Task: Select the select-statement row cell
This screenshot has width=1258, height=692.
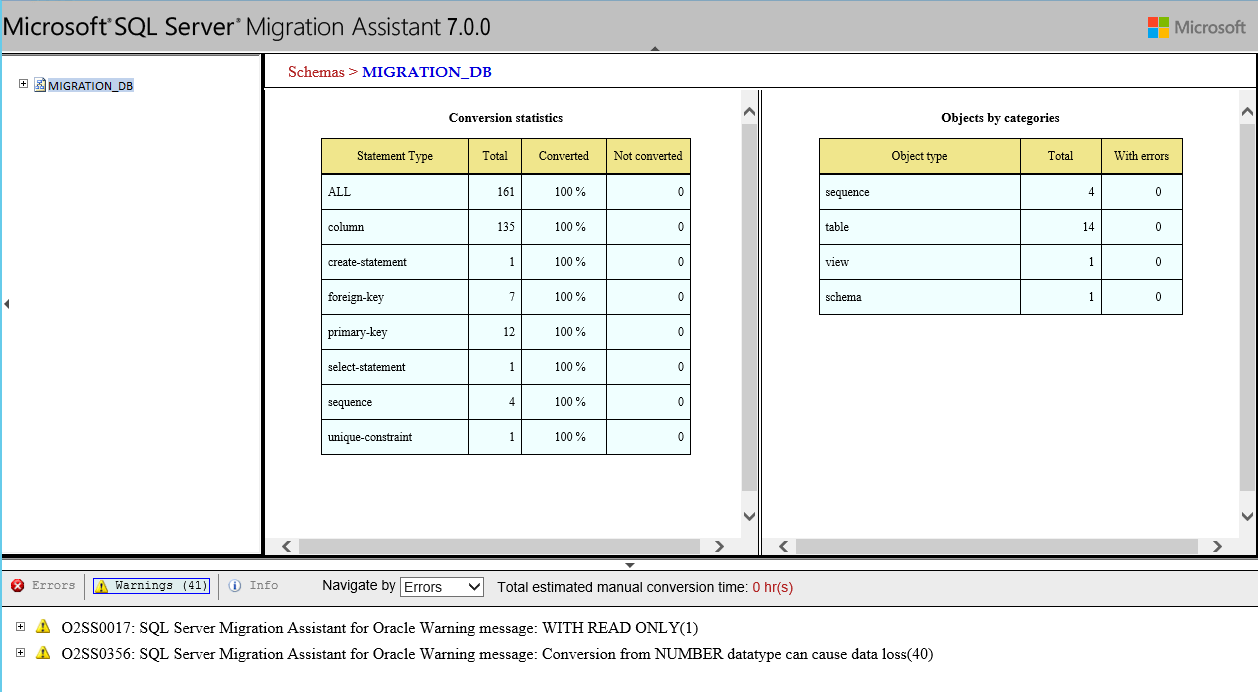Action: coord(395,367)
